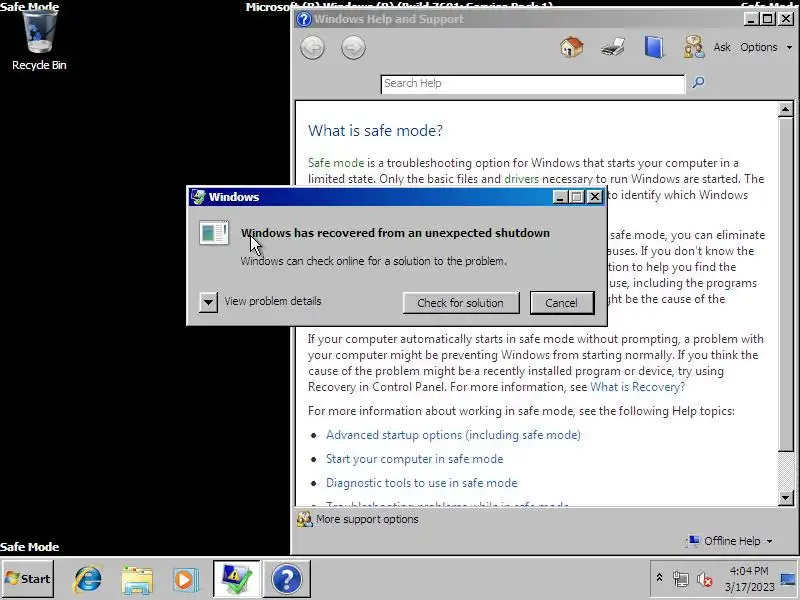800x600 pixels.
Task: Open Diagnostic tools to use in safe mode
Action: click(421, 483)
